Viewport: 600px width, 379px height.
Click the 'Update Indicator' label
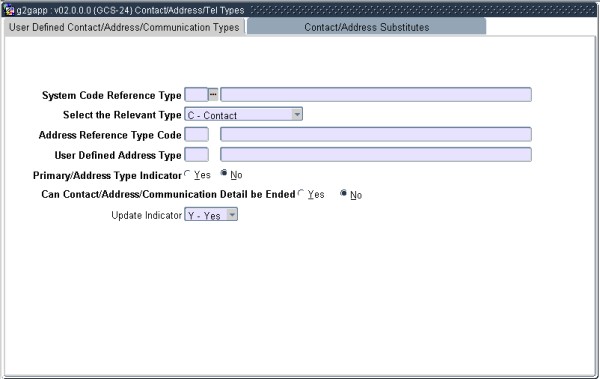pyautogui.click(x=147, y=215)
